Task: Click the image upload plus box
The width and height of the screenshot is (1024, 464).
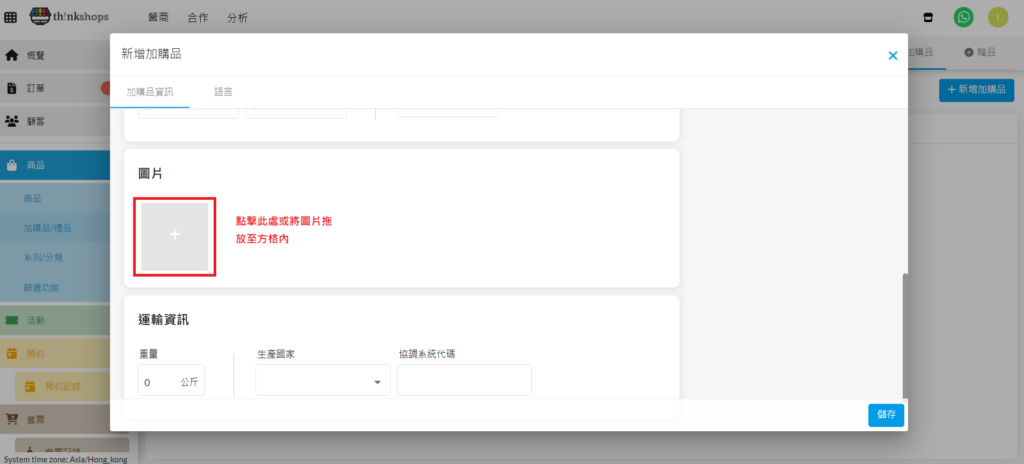Action: click(x=175, y=234)
